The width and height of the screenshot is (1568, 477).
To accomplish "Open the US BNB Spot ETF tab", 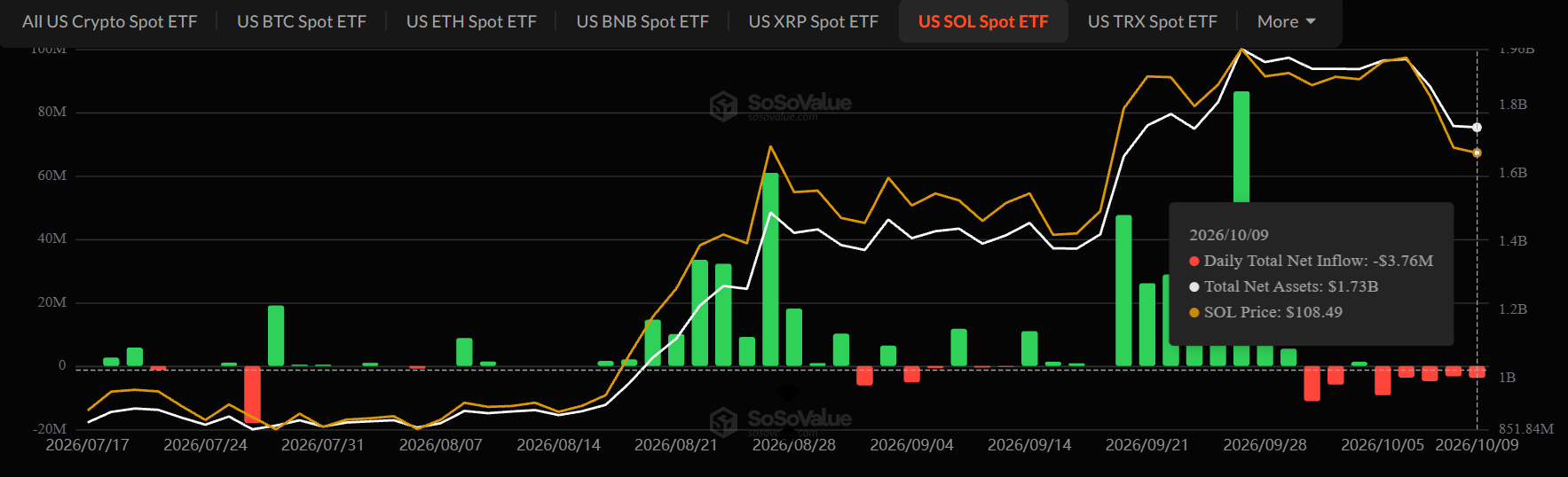I will (x=642, y=21).
